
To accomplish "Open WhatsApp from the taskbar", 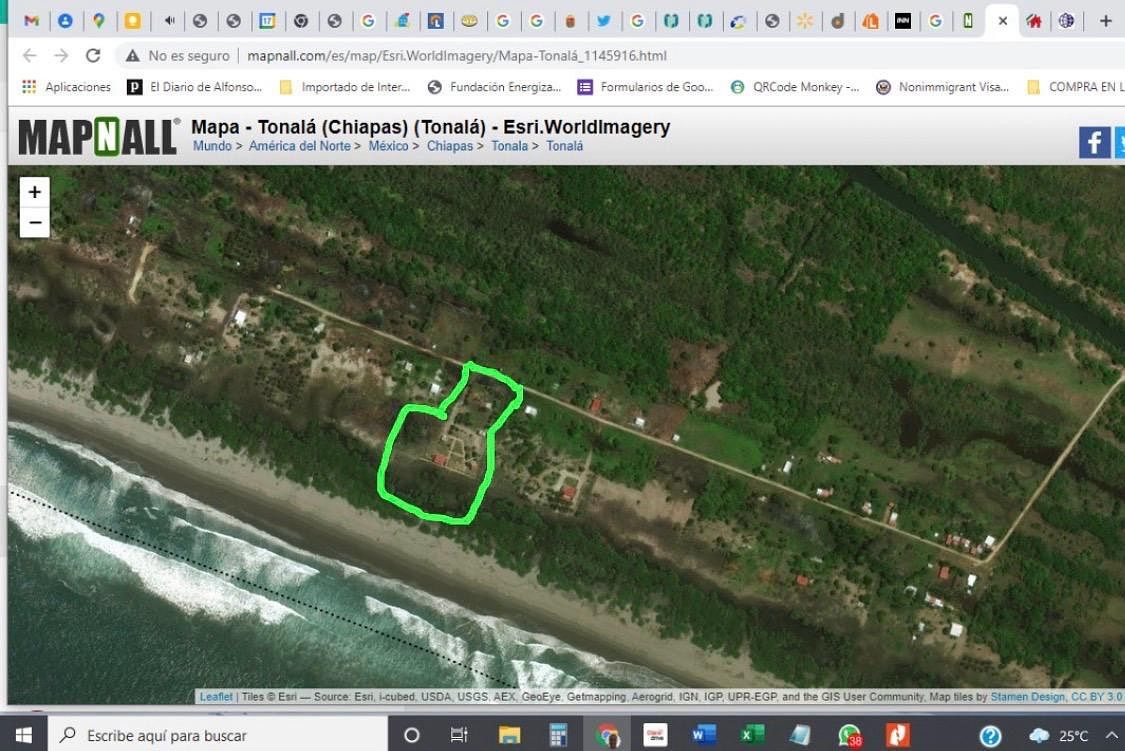I will click(x=849, y=735).
